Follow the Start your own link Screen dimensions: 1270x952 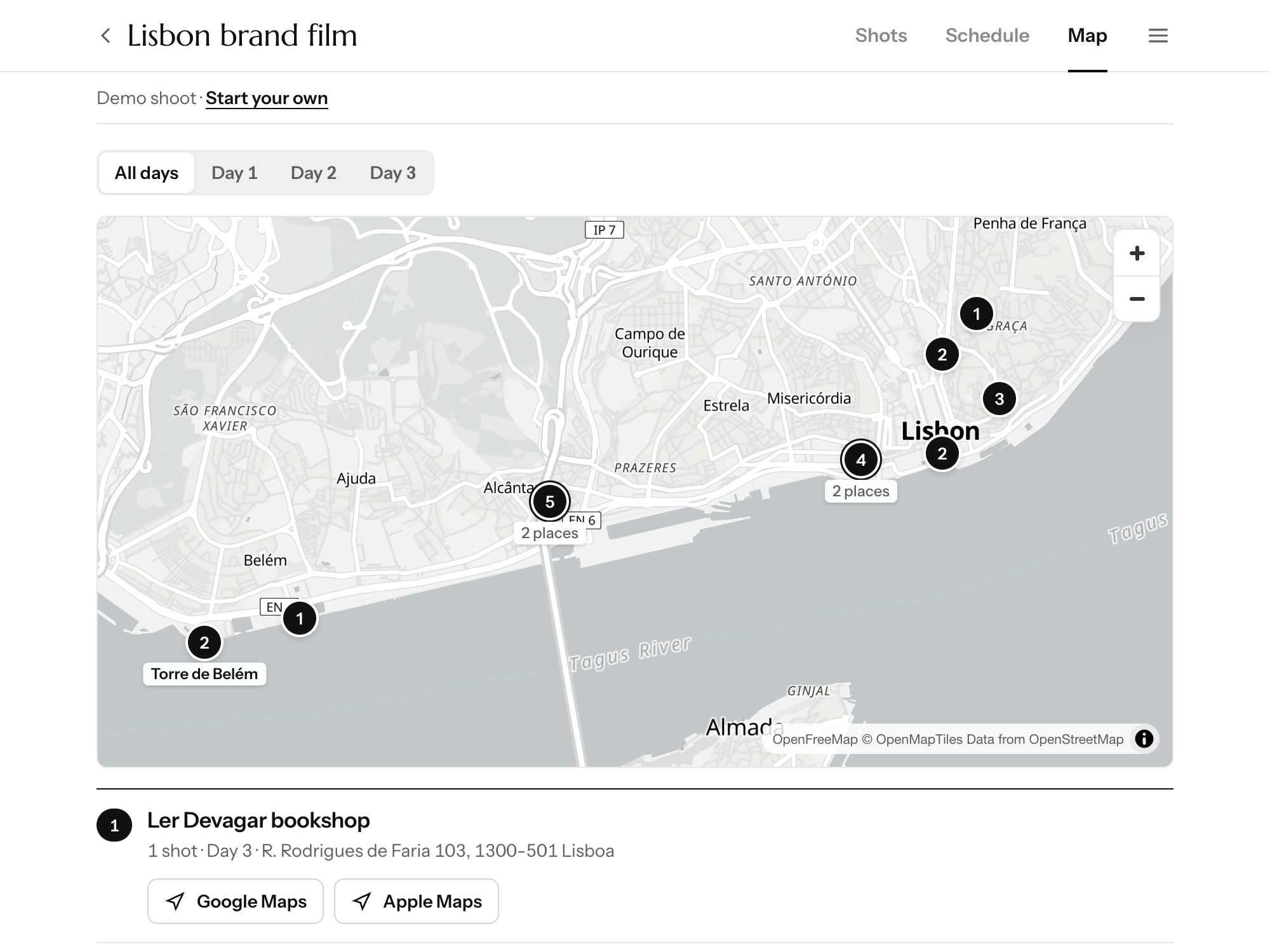coord(267,98)
